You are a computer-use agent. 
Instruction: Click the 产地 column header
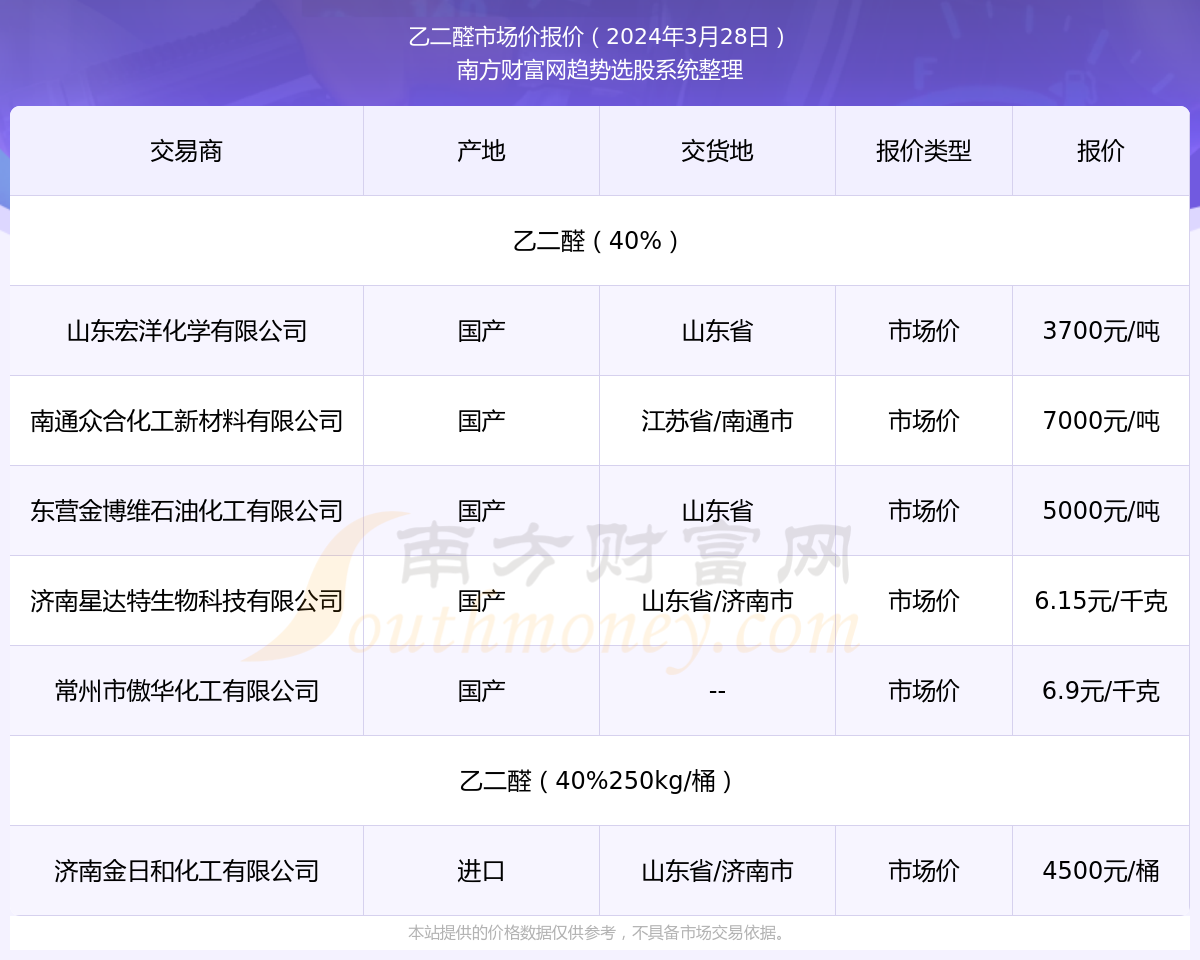pos(481,151)
